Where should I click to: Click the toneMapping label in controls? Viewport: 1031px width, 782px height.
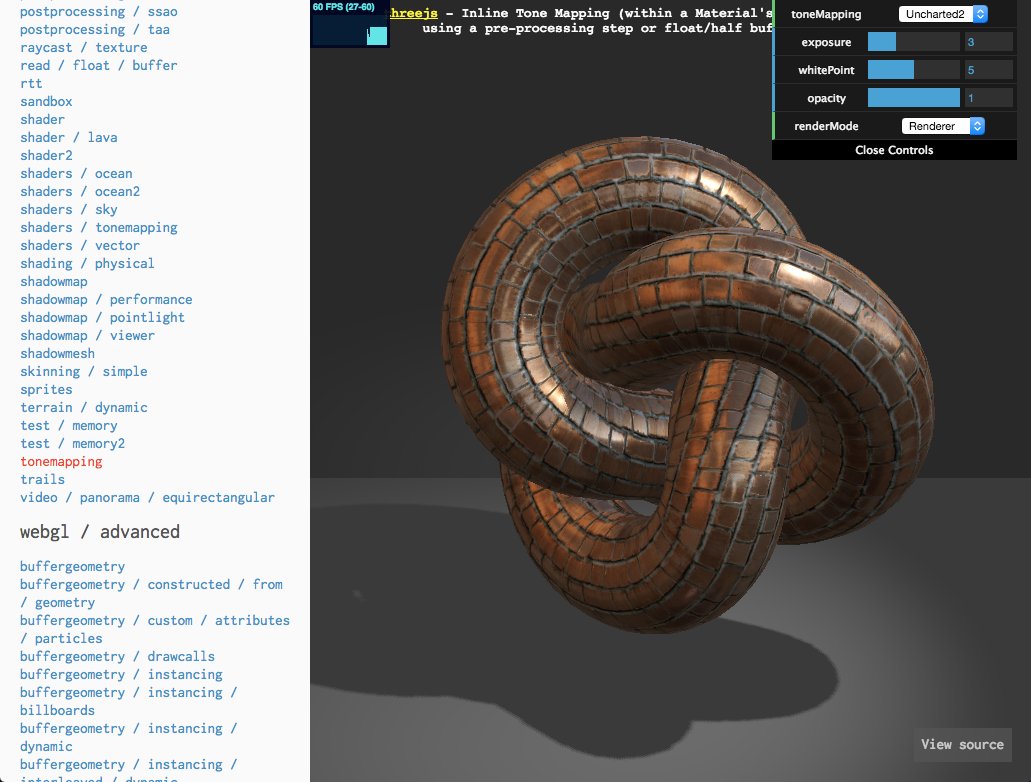coord(826,14)
